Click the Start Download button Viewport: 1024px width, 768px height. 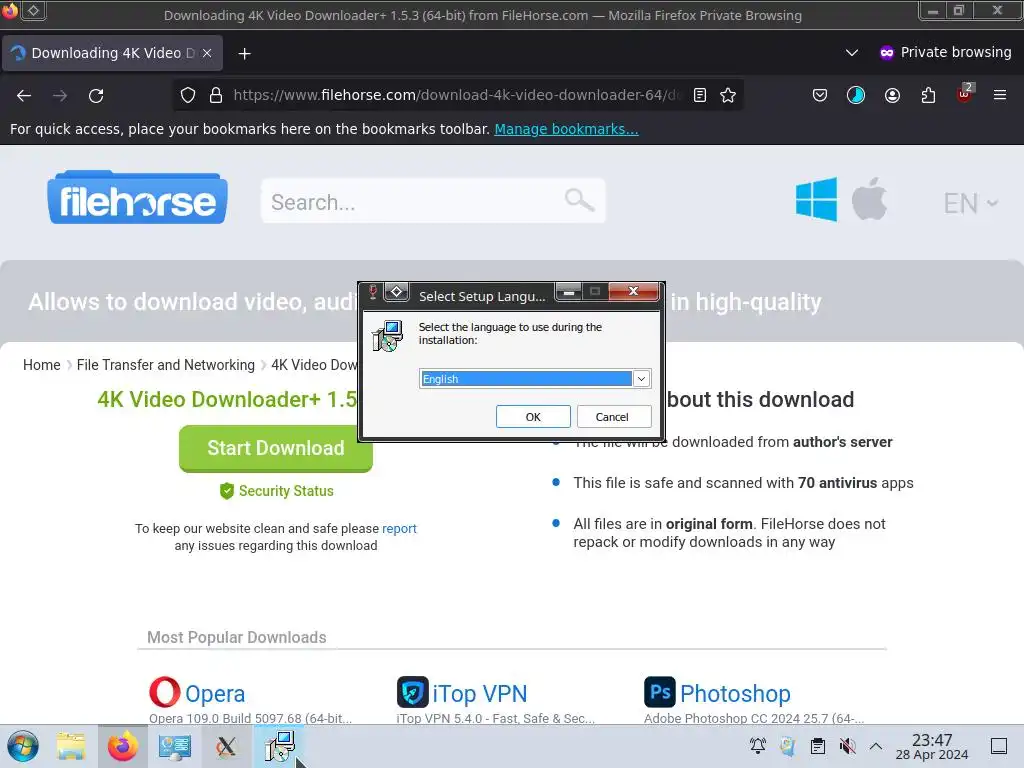click(x=276, y=449)
